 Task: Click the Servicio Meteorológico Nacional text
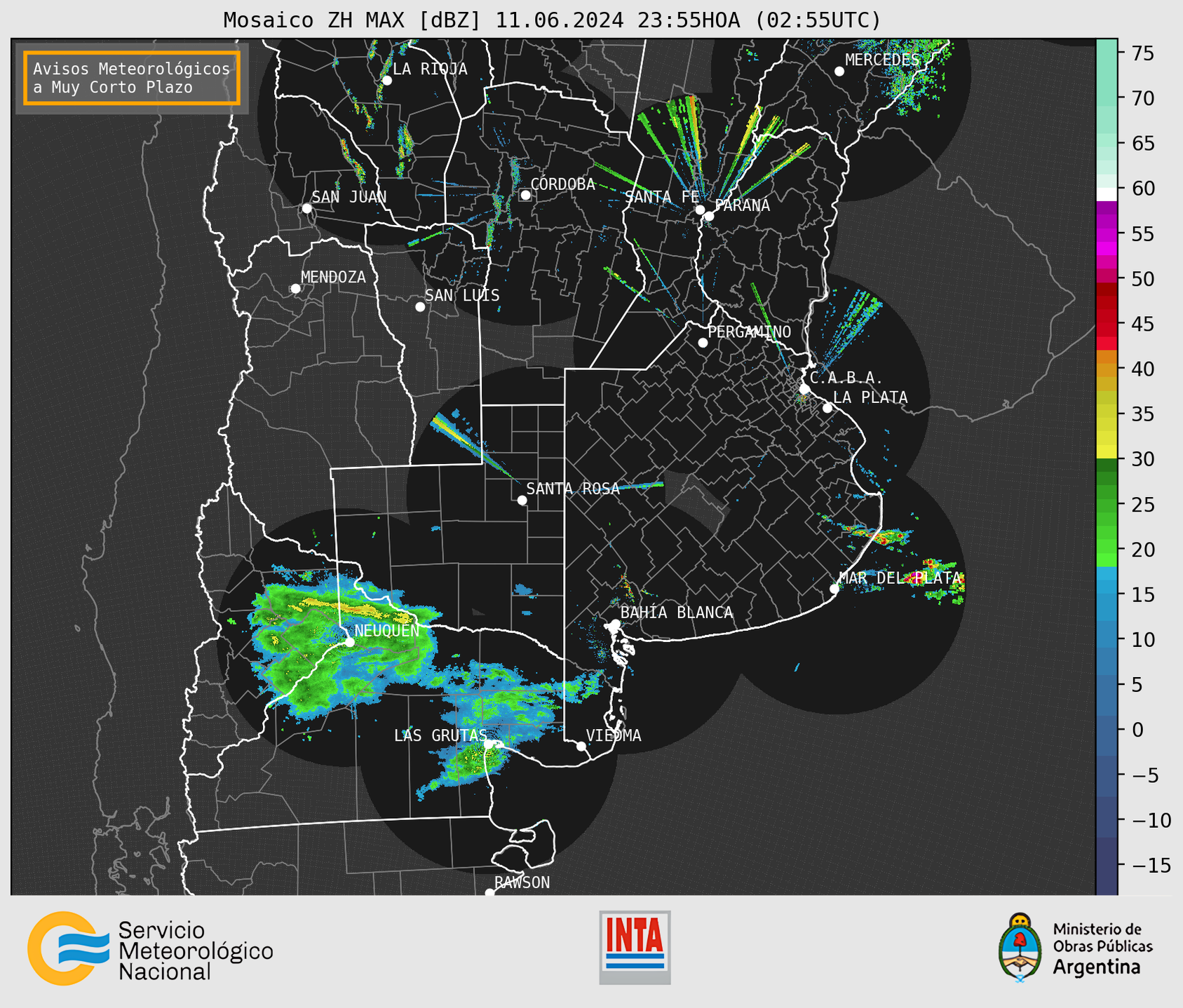pos(196,951)
